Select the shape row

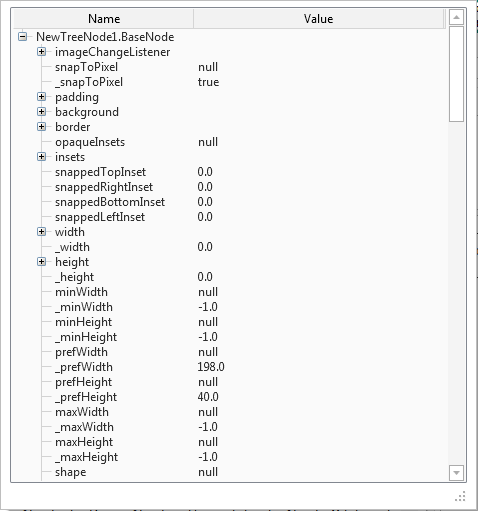coord(230,472)
